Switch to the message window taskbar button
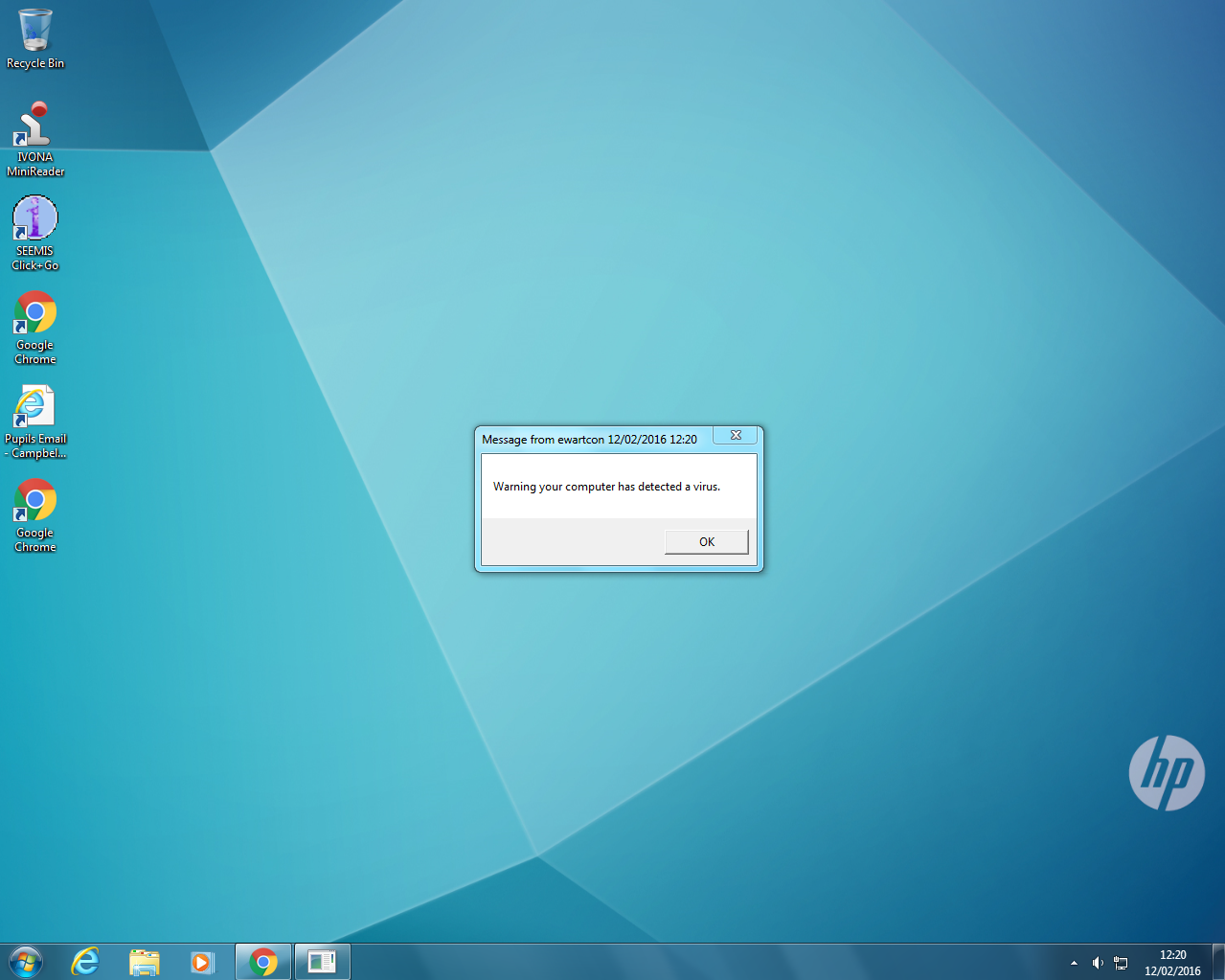This screenshot has height=980, width=1225. tap(322, 962)
